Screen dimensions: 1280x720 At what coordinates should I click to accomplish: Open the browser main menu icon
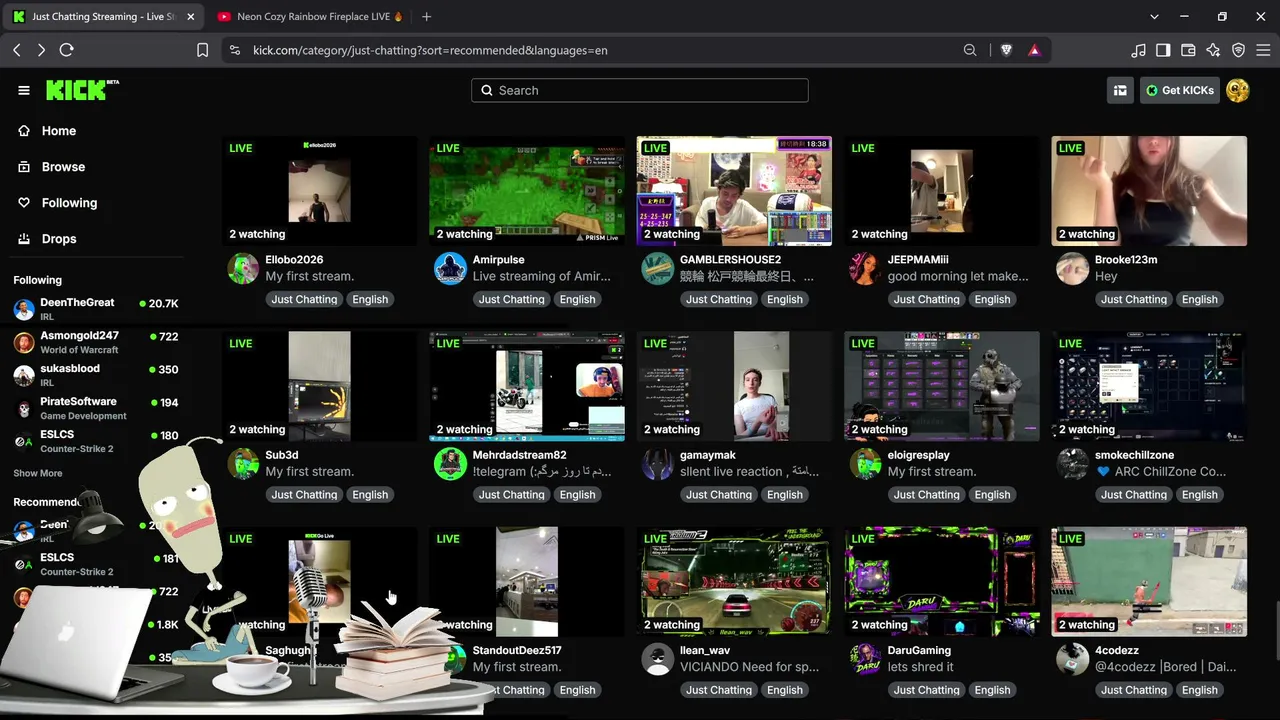[1263, 50]
